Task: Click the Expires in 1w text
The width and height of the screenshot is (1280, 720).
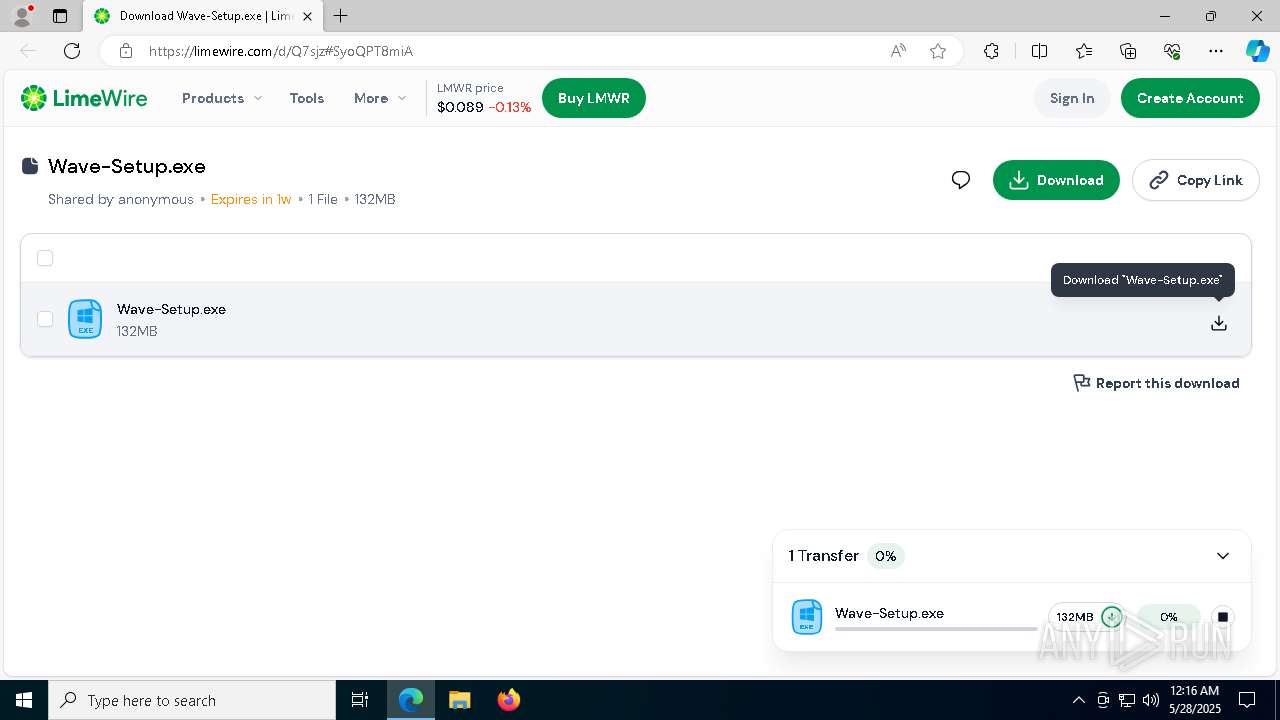Action: click(x=251, y=199)
